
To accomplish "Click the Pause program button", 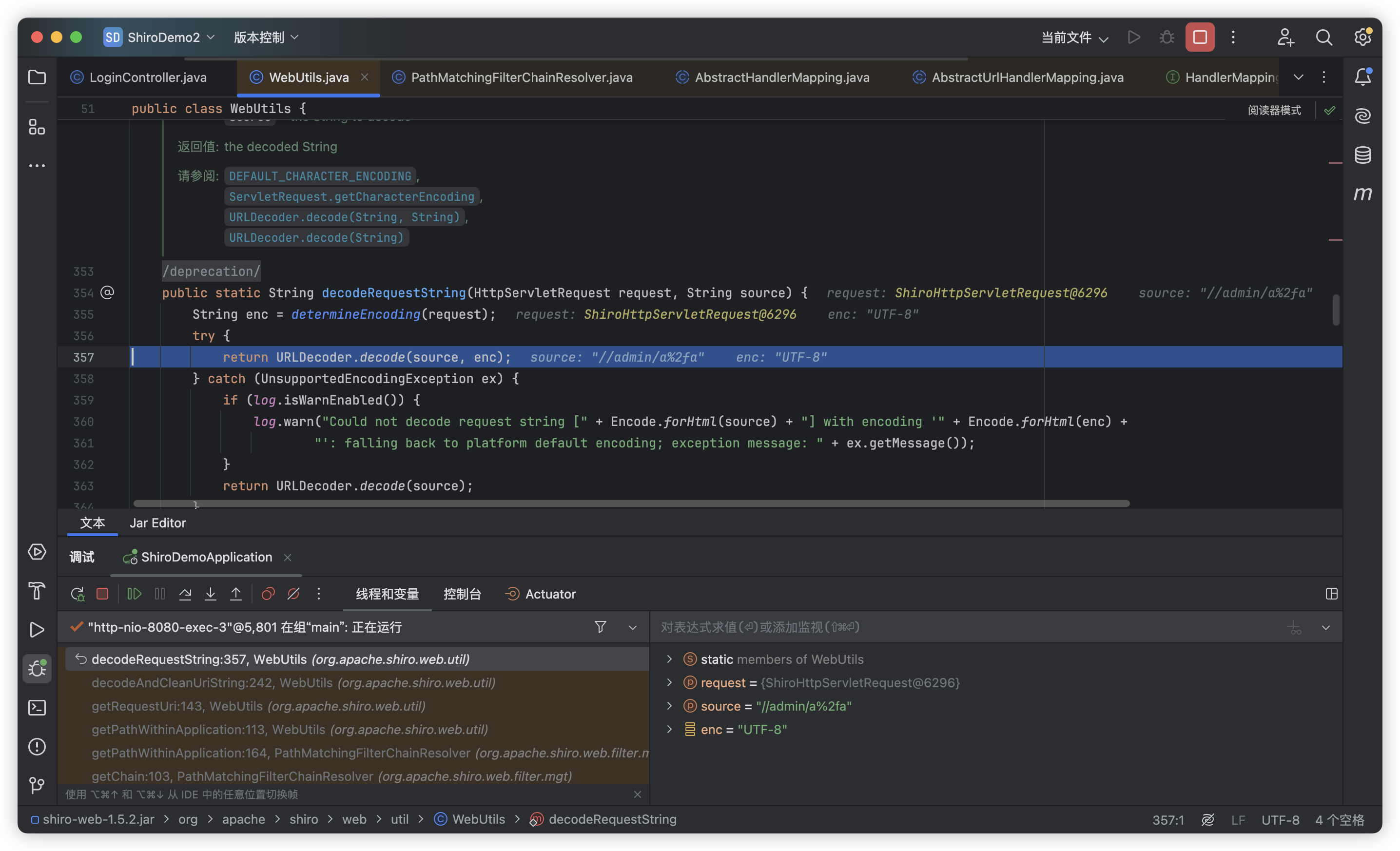I will click(x=160, y=594).
